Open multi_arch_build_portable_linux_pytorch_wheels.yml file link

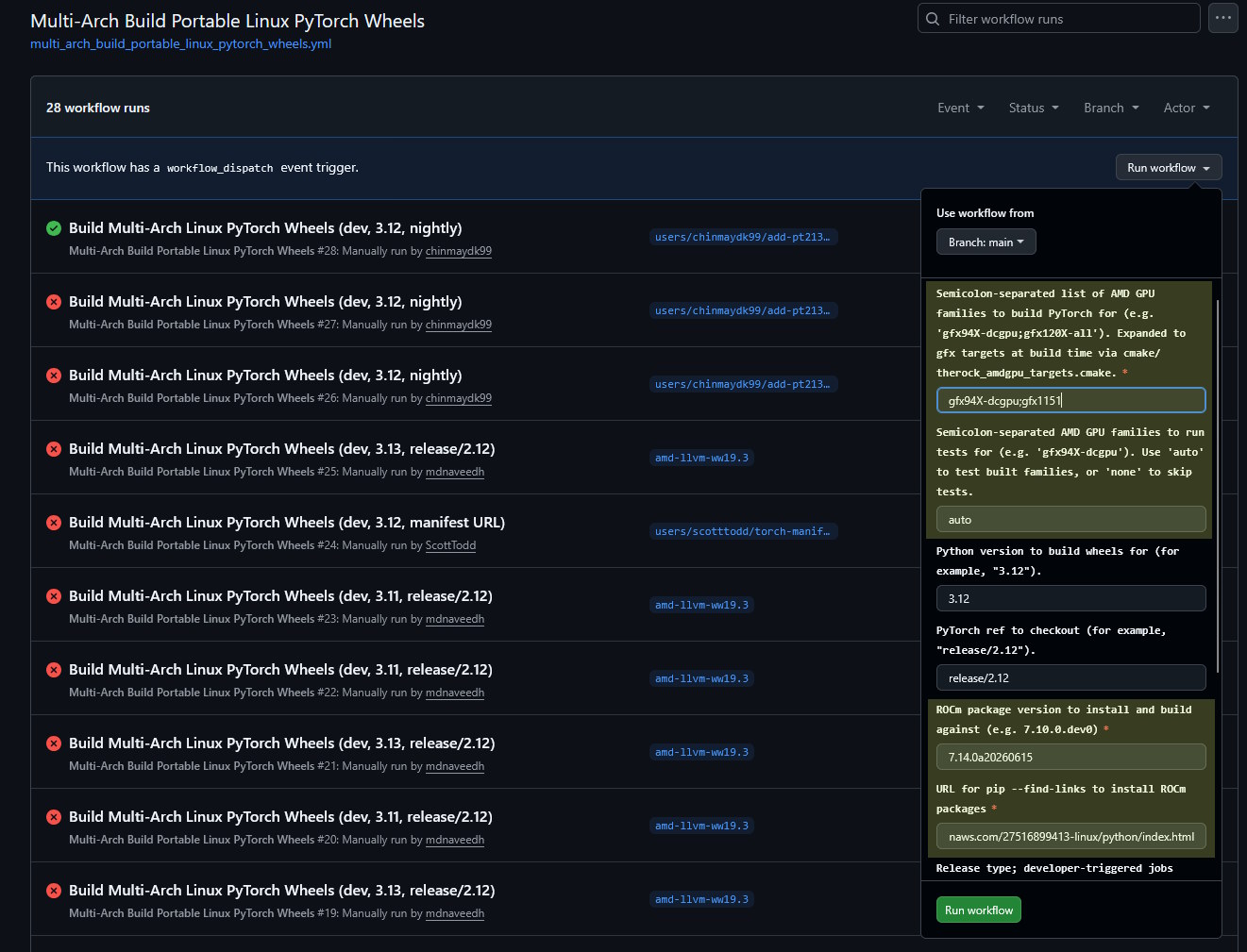180,43
